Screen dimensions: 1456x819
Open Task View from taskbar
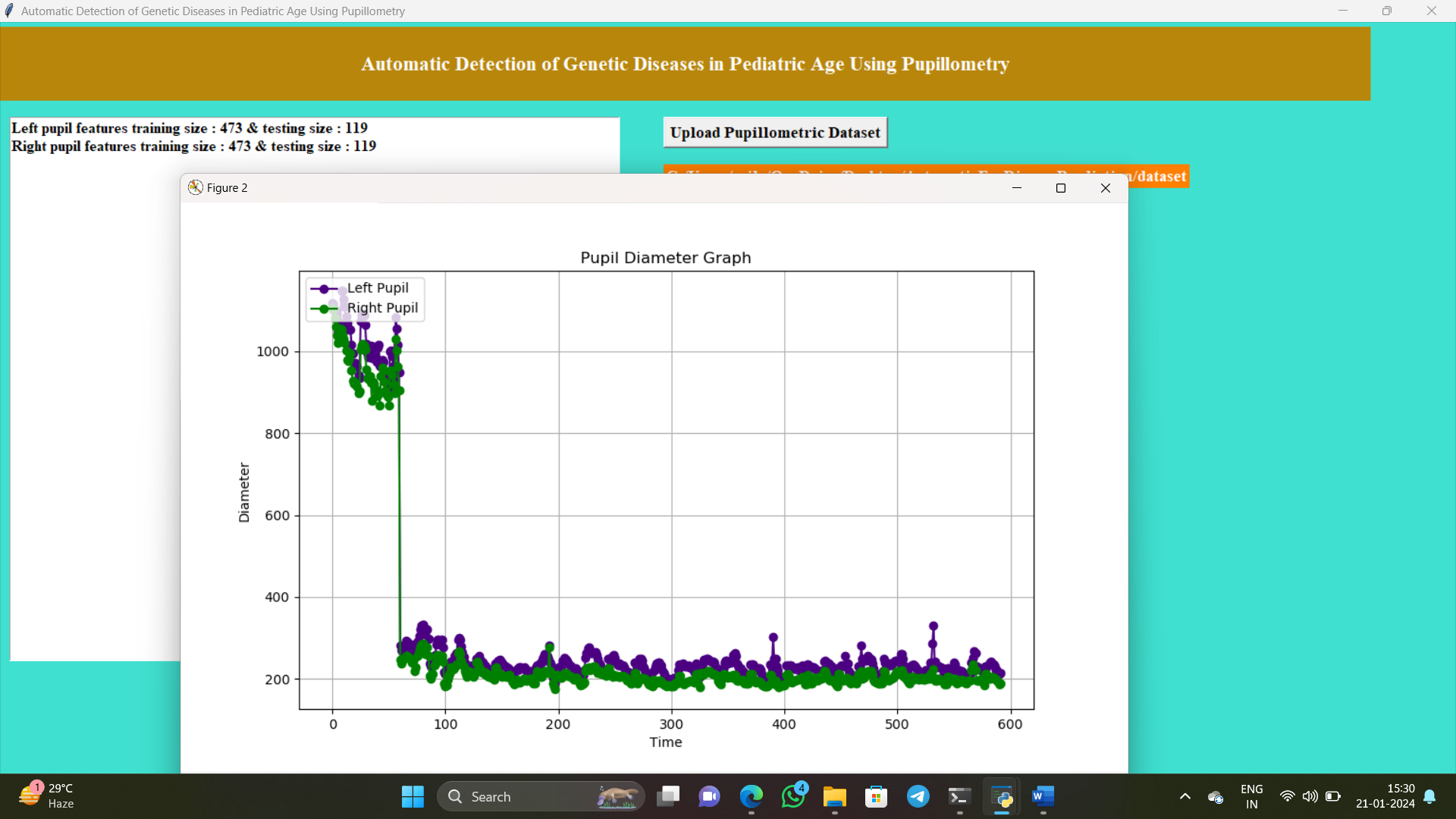tap(668, 796)
